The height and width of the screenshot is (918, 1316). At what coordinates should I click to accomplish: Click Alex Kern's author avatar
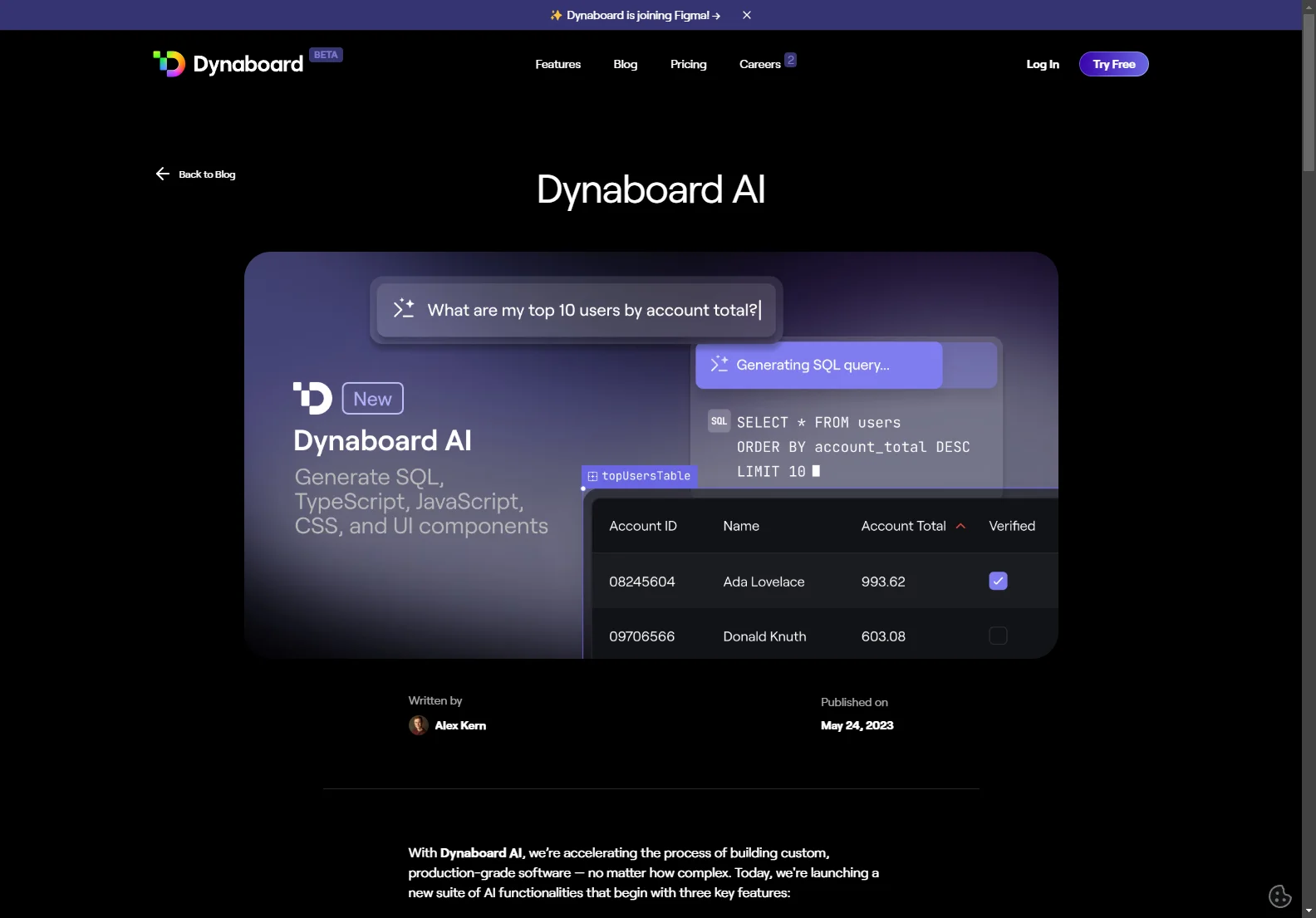click(x=419, y=725)
